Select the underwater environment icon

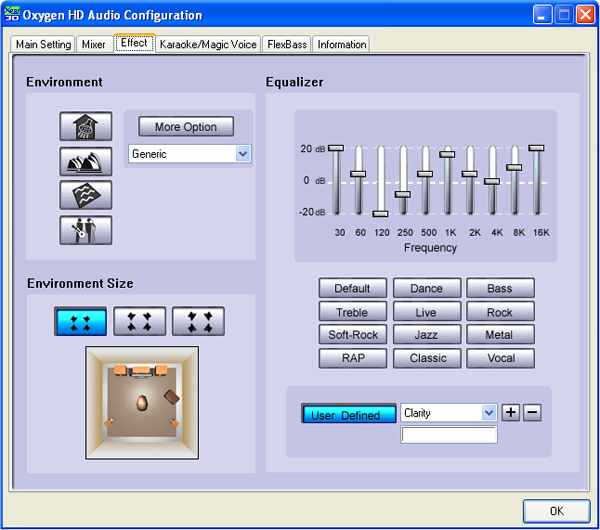coord(86,195)
